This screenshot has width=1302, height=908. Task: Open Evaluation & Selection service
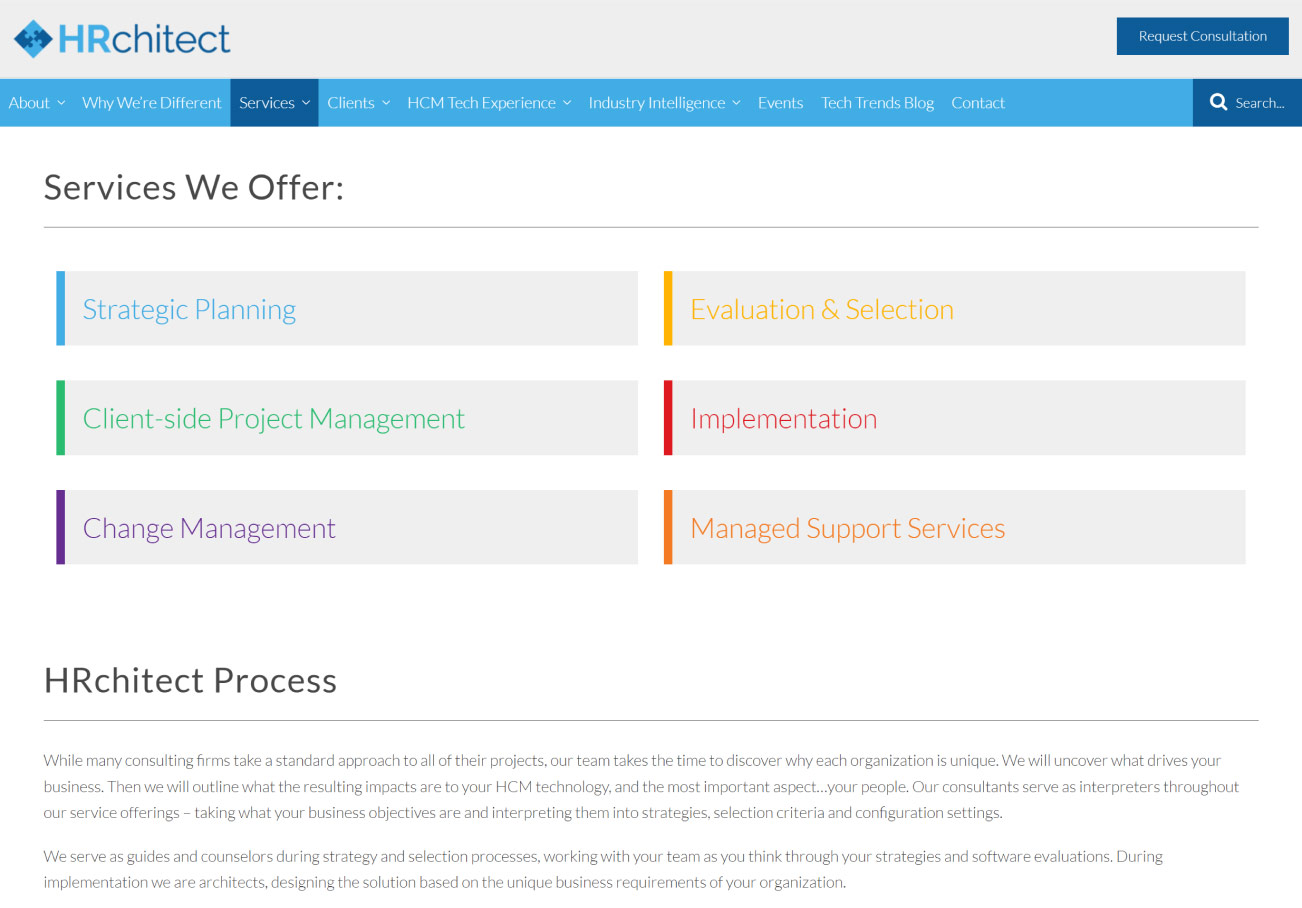(x=822, y=309)
